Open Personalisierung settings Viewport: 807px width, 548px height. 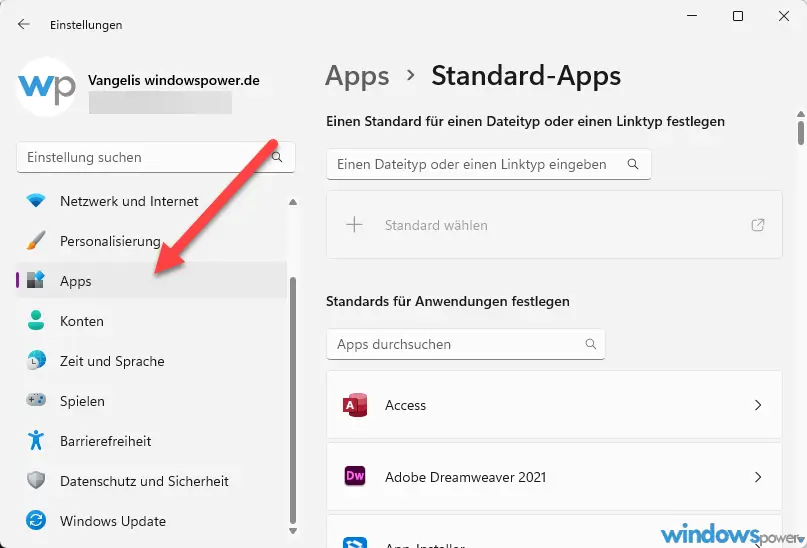[152, 241]
